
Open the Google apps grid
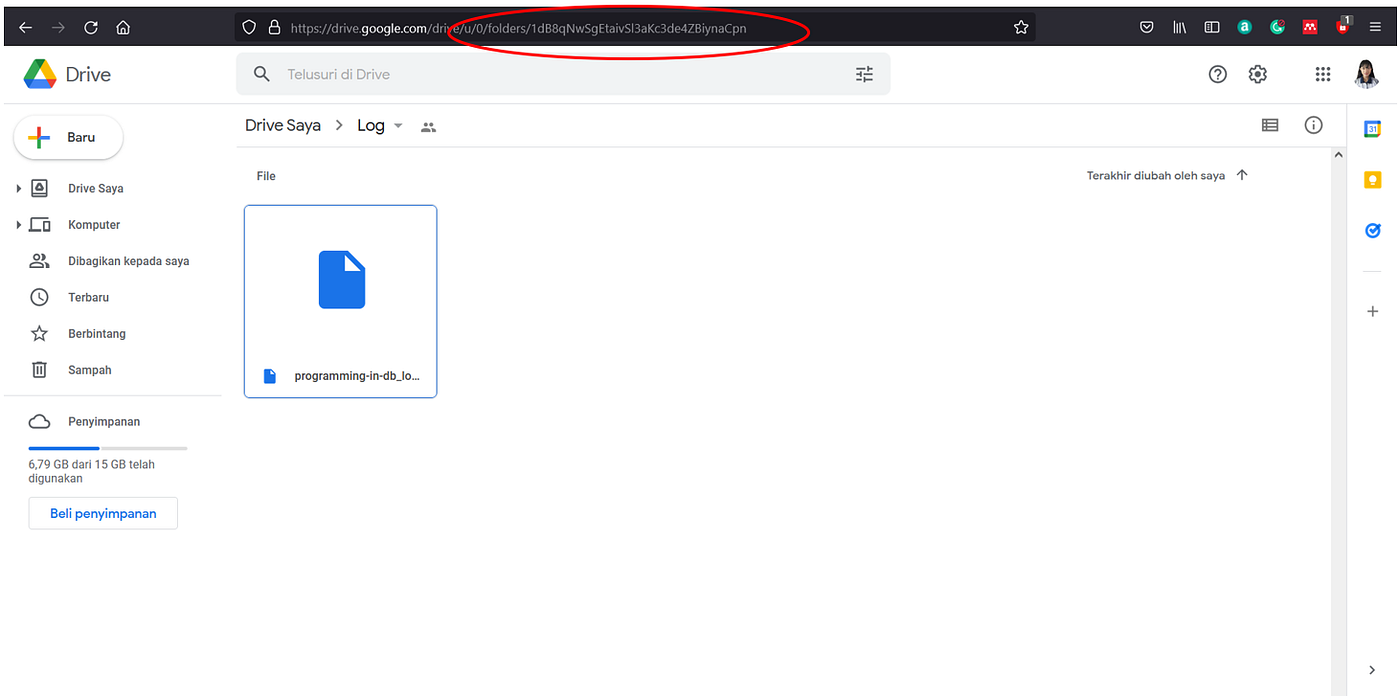point(1322,73)
